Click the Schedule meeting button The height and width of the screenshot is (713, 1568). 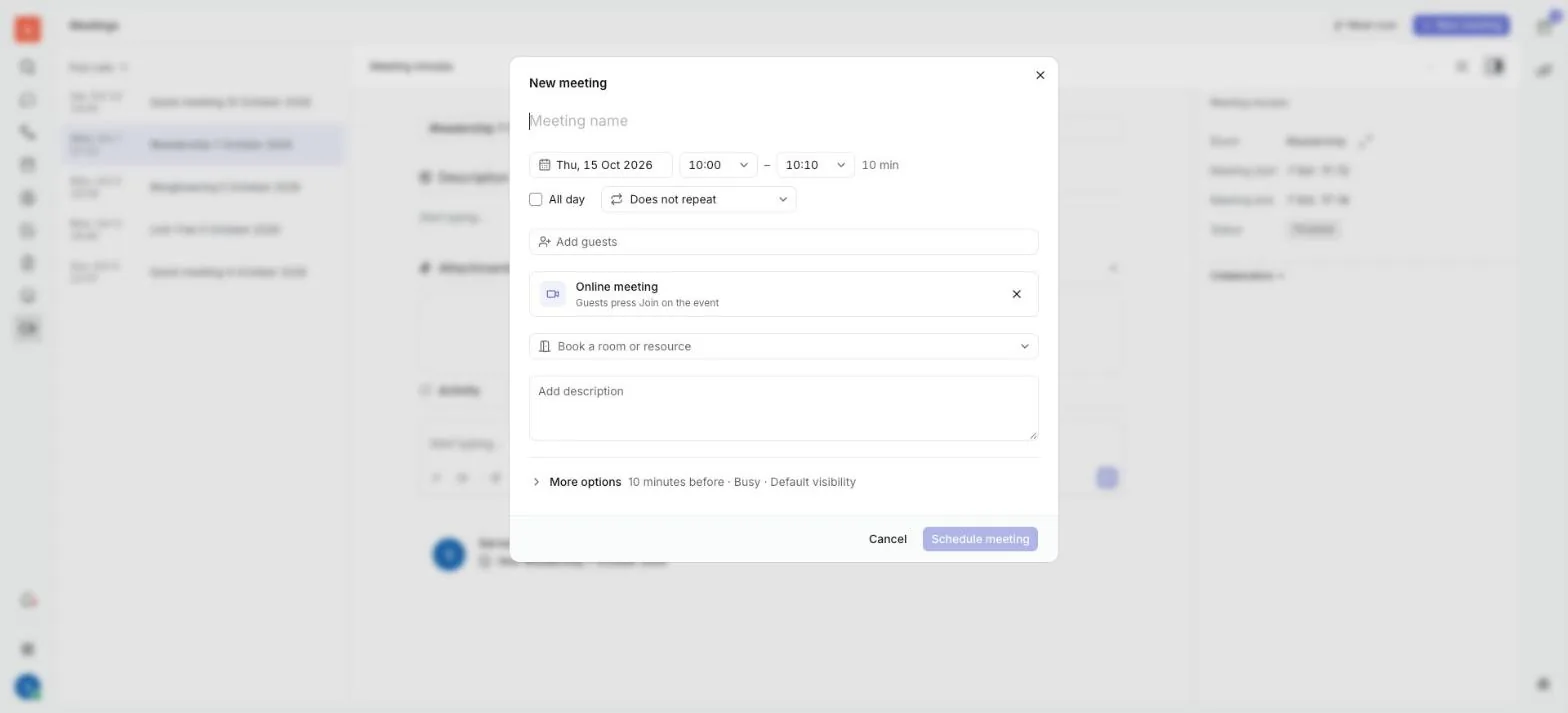pyautogui.click(x=980, y=539)
